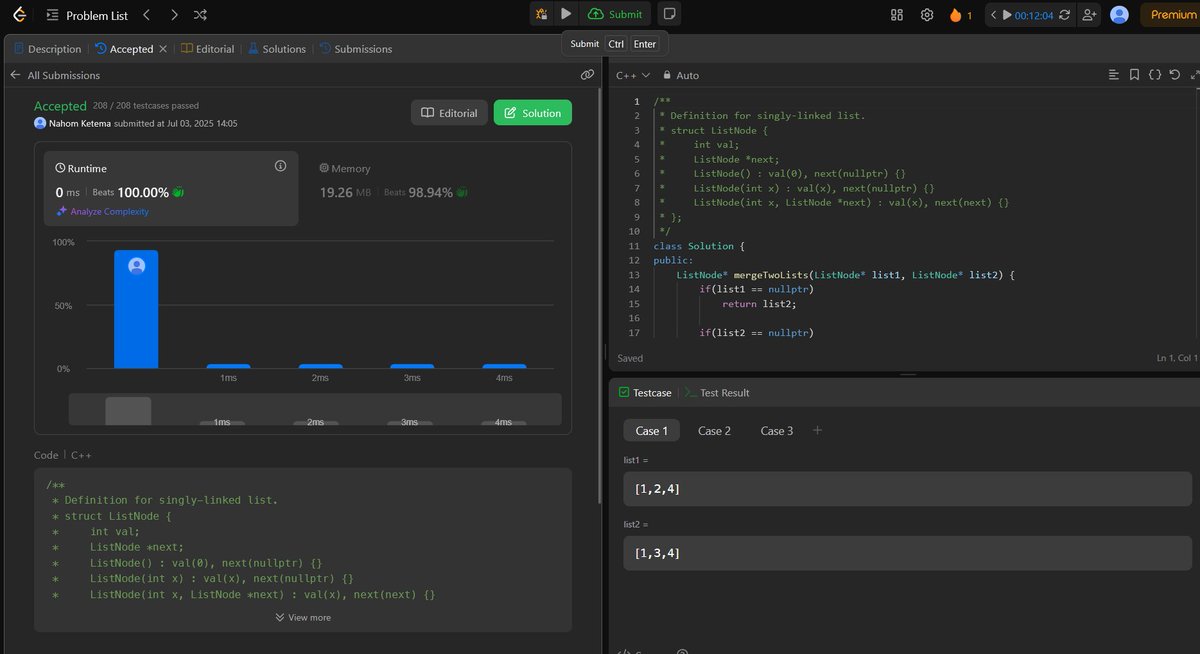Click the 100.00% runtime beats value
Image resolution: width=1200 pixels, height=654 pixels.
point(145,192)
